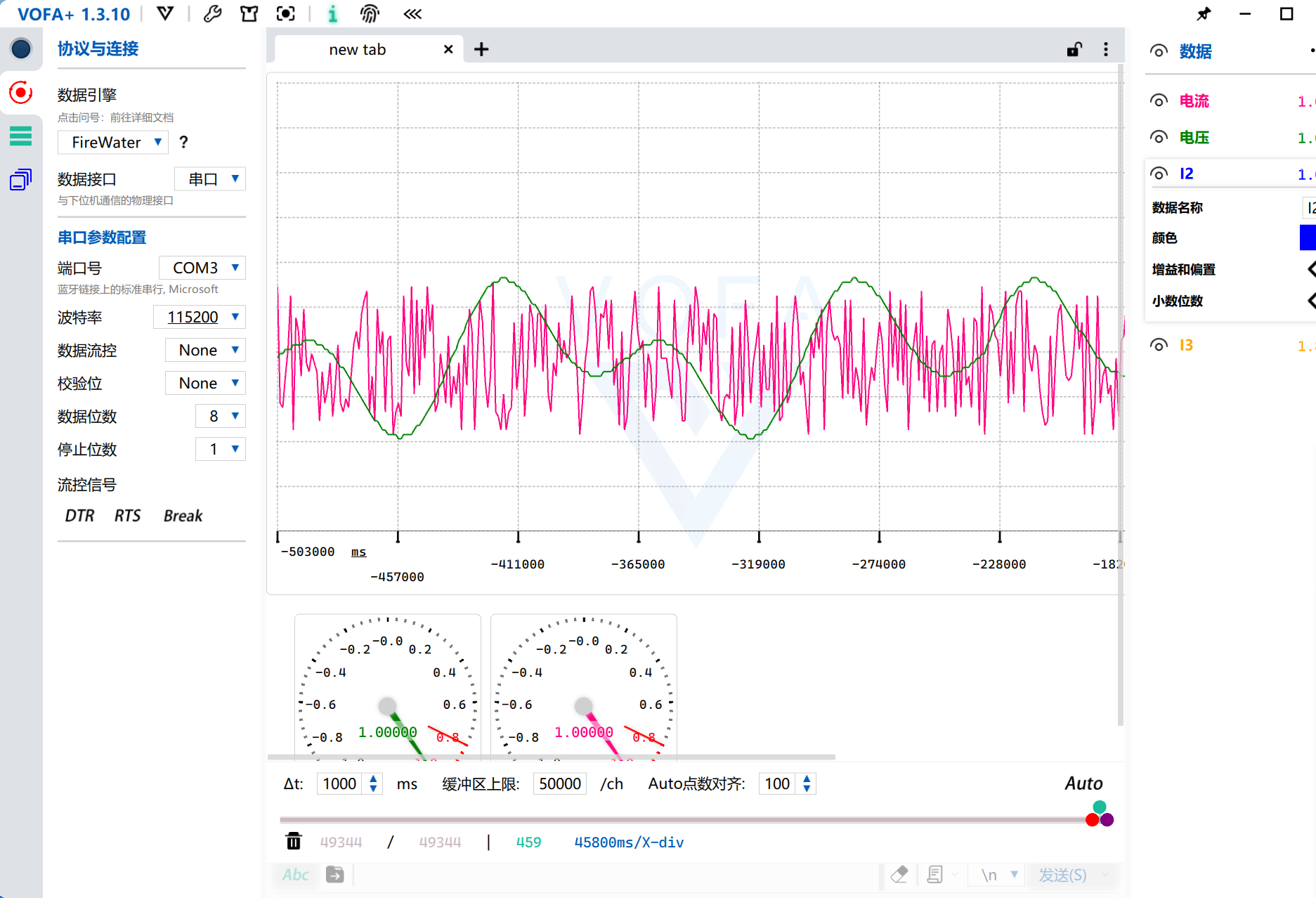The image size is (1316, 898).
Task: Open the T-shirt skin theme icon
Action: point(249,14)
